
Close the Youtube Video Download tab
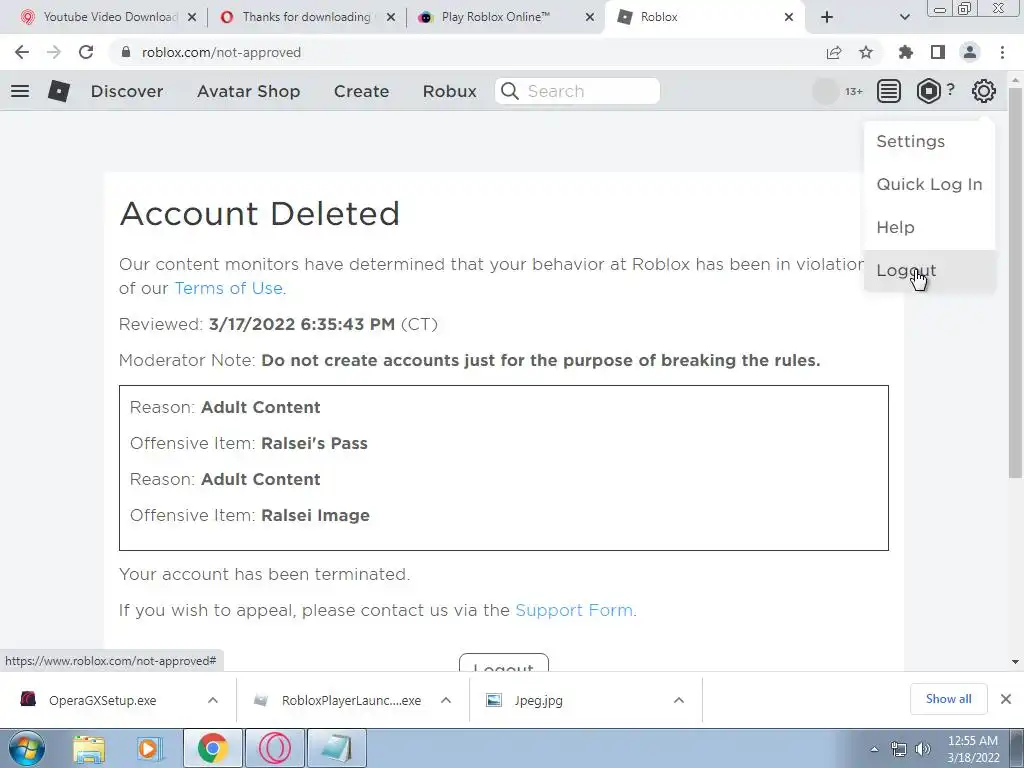click(192, 18)
